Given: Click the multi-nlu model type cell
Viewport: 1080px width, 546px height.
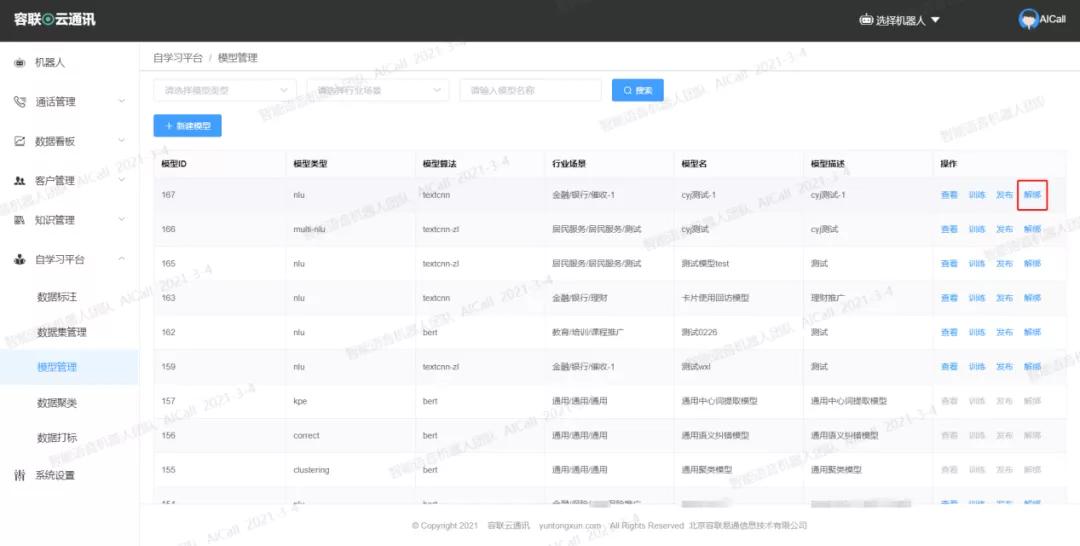Looking at the screenshot, I should [309, 229].
